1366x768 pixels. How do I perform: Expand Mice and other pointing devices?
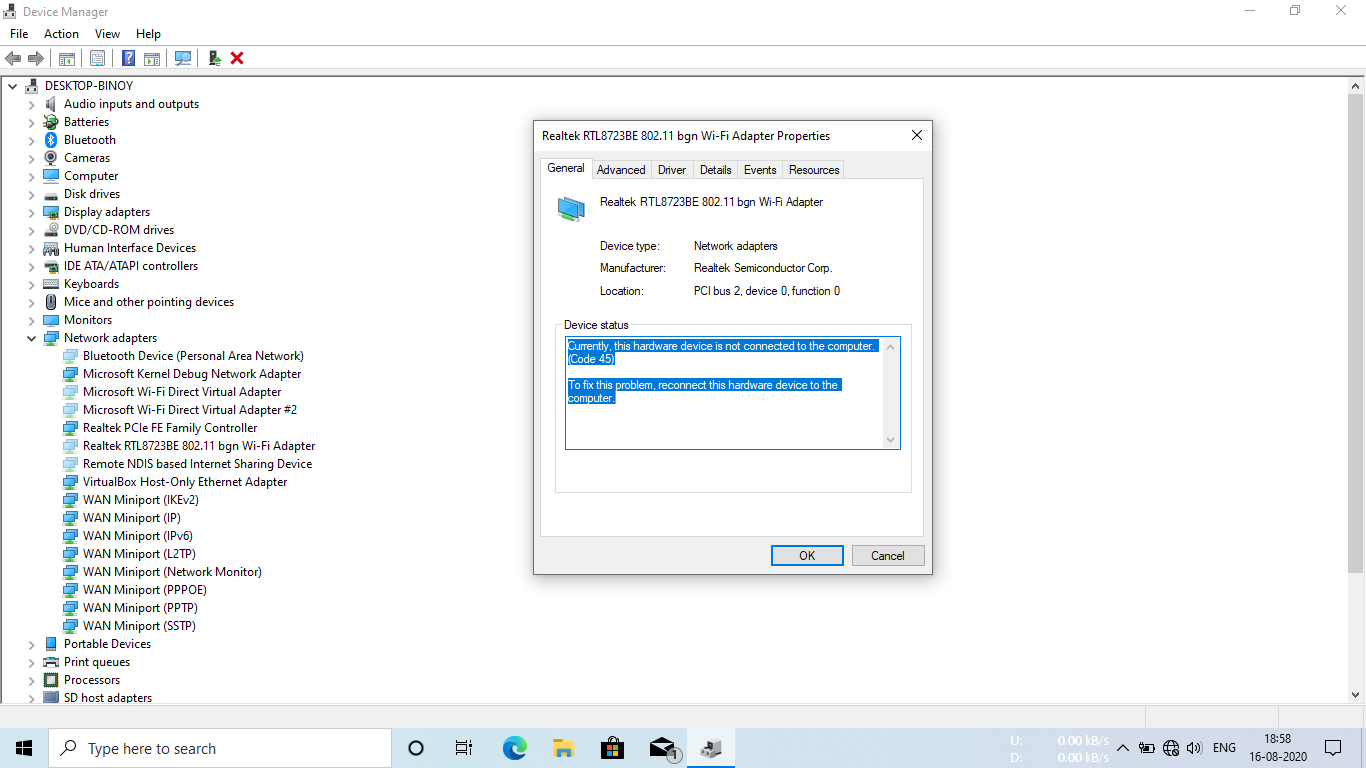click(x=32, y=302)
